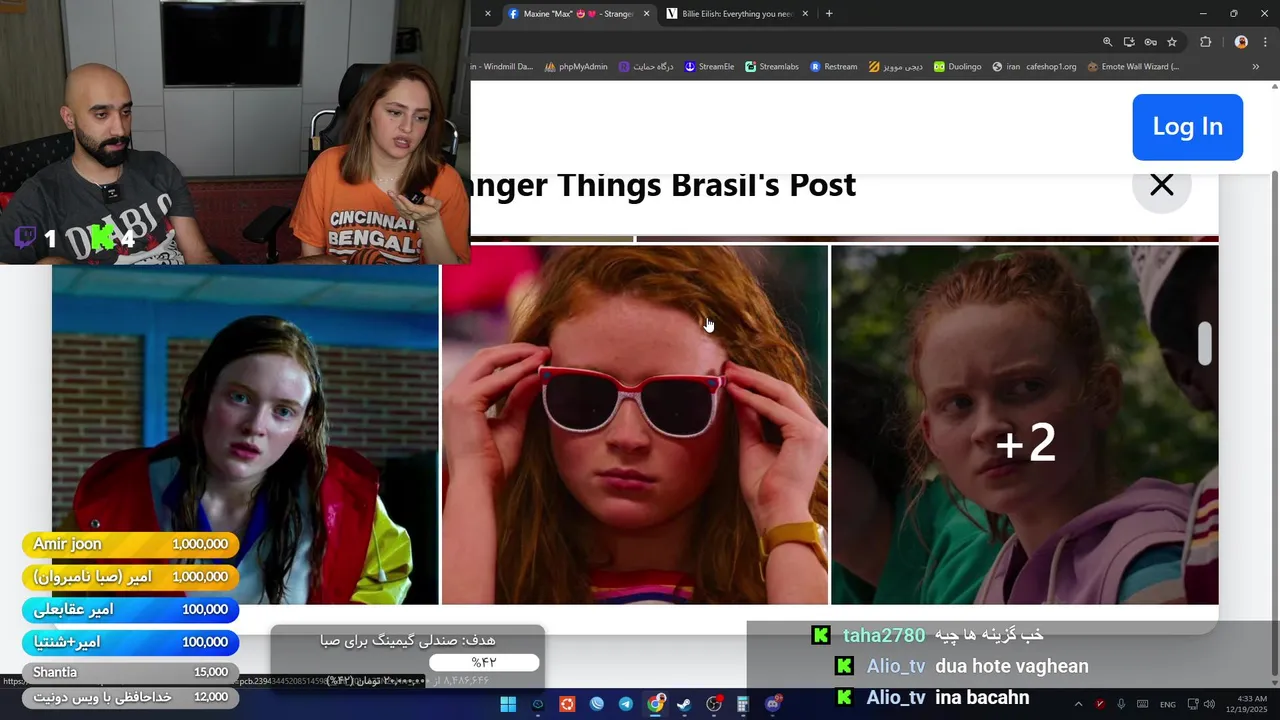
Task: Close the Billie Eilish tab
Action: (x=804, y=14)
